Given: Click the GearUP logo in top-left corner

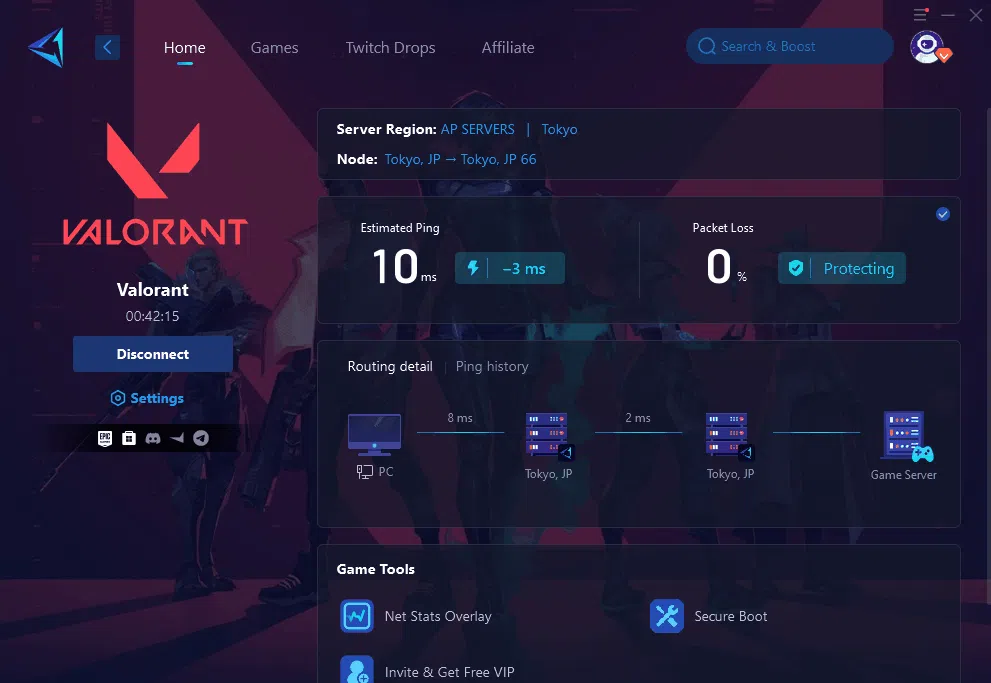Looking at the screenshot, I should [x=46, y=47].
